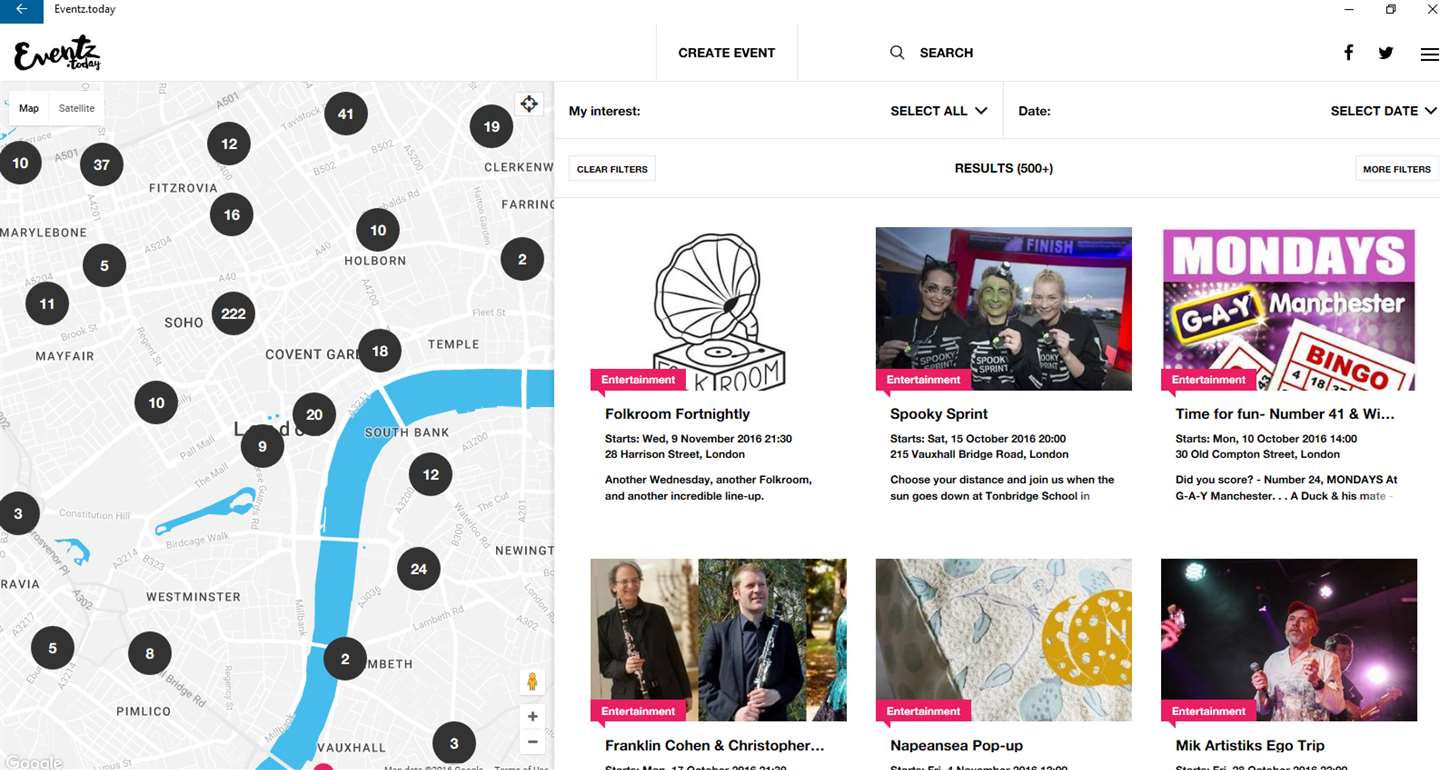This screenshot has height=770, width=1440.
Task: Select the 222 events cluster in Soho
Action: tap(233, 313)
